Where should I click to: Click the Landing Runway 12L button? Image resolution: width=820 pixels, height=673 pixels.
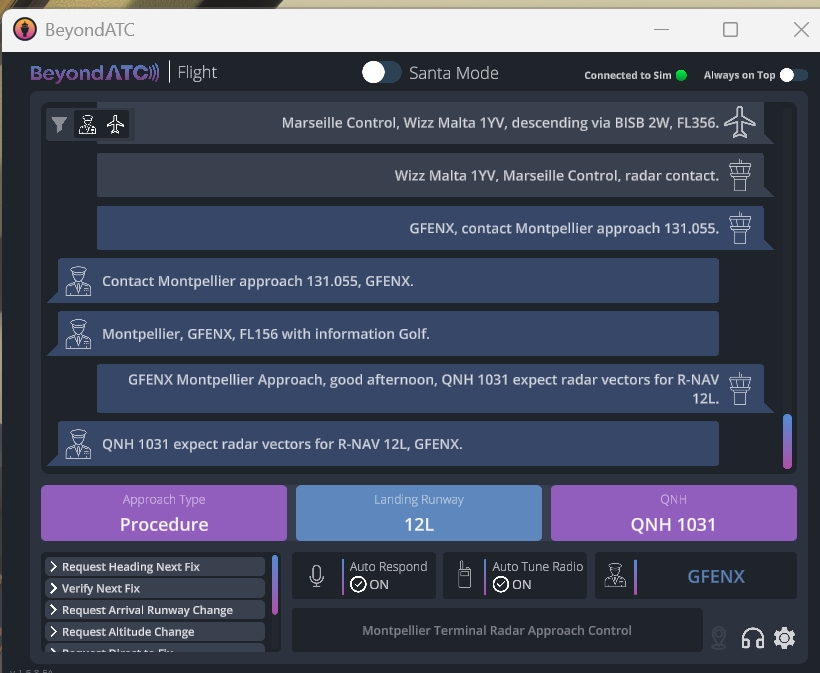point(419,513)
